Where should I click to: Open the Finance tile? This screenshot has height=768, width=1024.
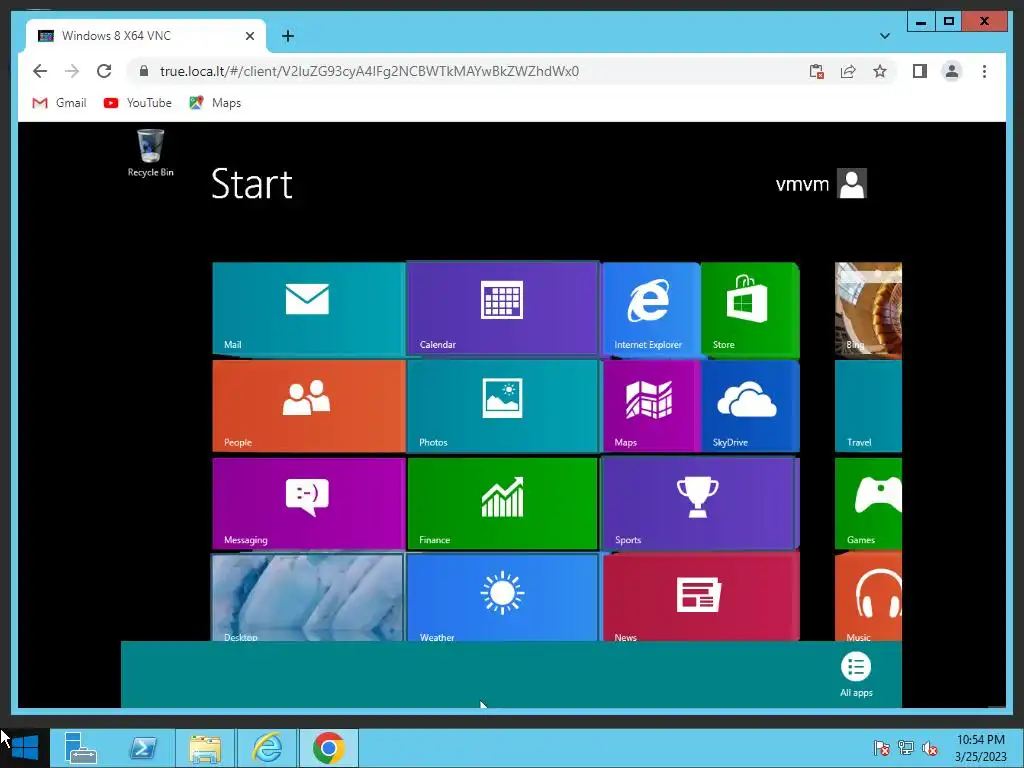(x=502, y=504)
